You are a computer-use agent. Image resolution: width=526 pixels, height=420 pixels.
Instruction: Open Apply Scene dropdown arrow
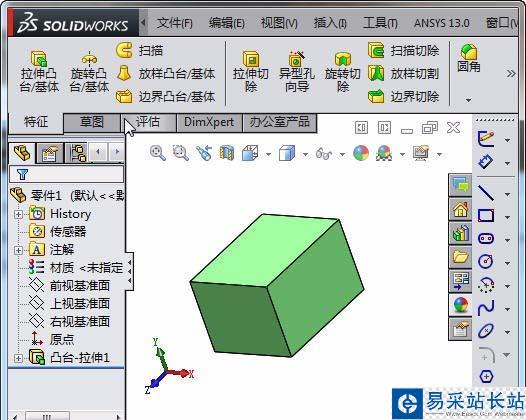pyautogui.click(x=402, y=155)
